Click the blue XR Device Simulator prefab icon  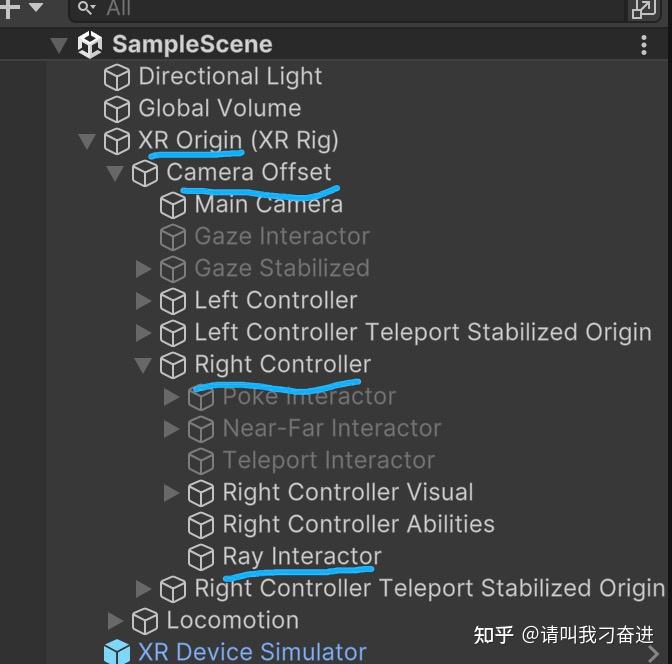(117, 652)
